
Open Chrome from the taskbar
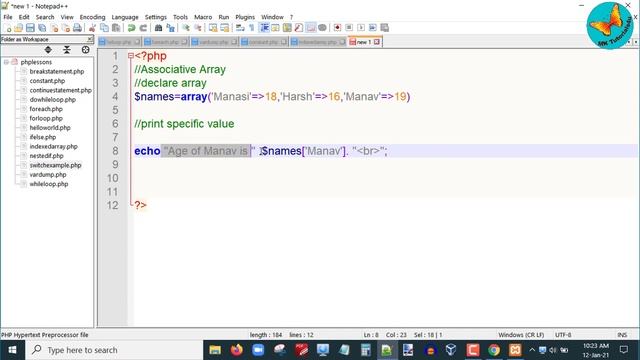tap(494, 350)
